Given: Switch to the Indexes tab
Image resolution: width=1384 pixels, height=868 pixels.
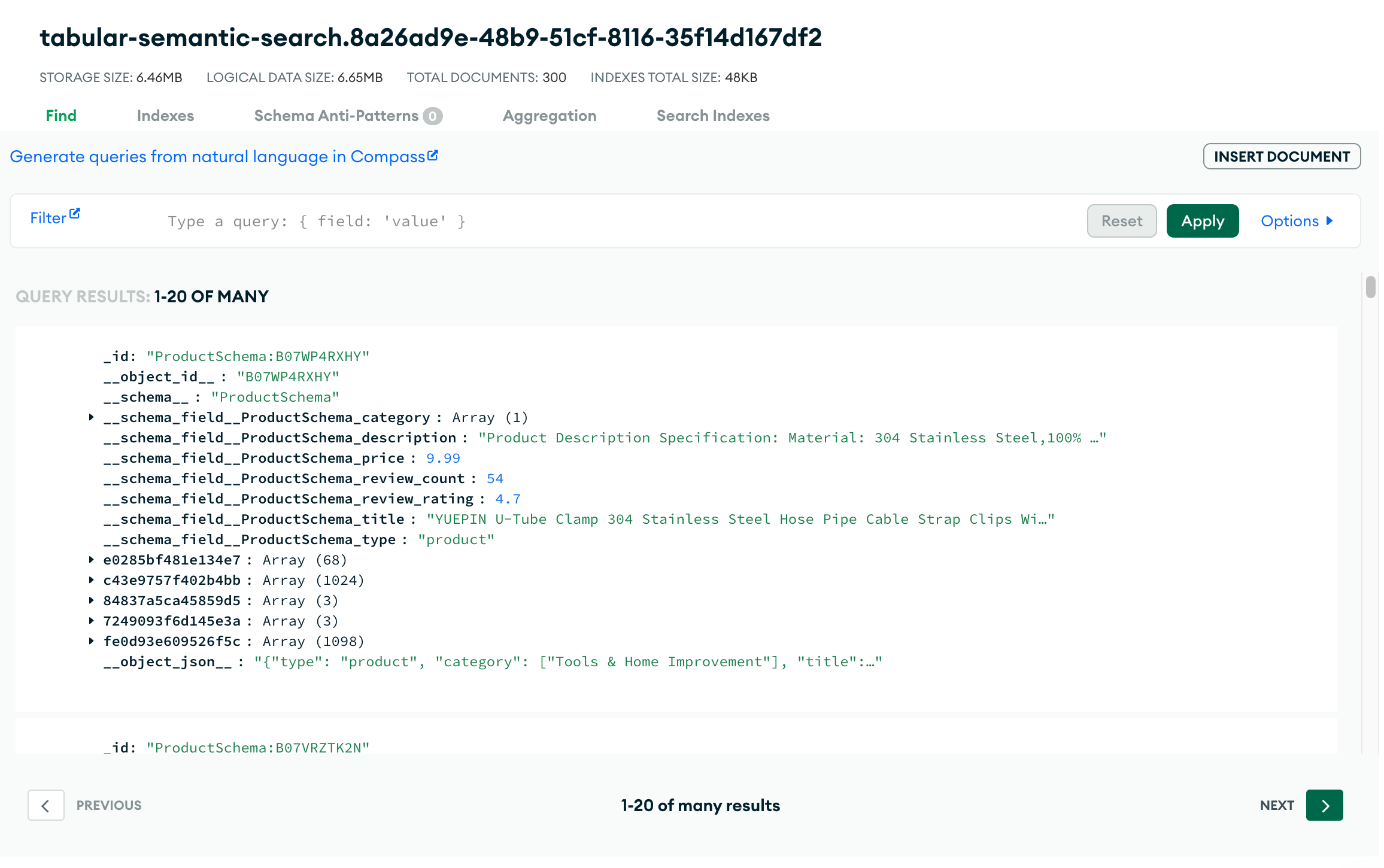Looking at the screenshot, I should [165, 116].
